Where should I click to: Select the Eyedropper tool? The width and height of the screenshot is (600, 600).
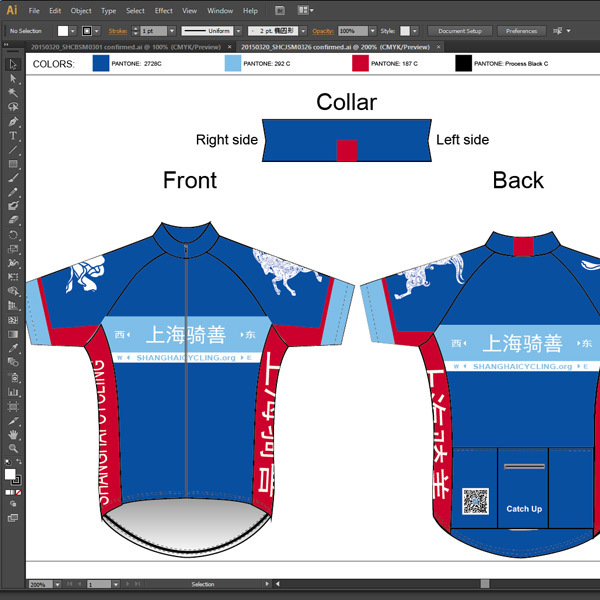tap(13, 348)
